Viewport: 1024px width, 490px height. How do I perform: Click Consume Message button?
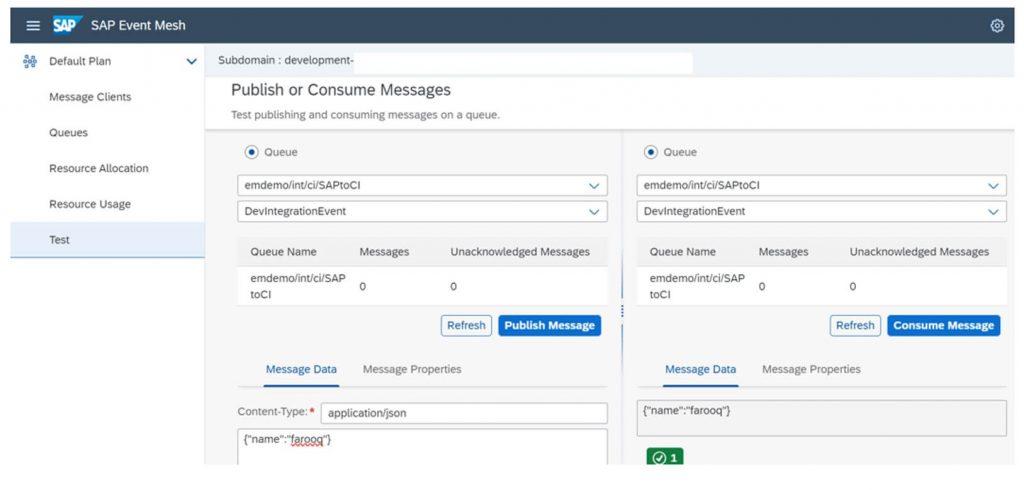943,325
